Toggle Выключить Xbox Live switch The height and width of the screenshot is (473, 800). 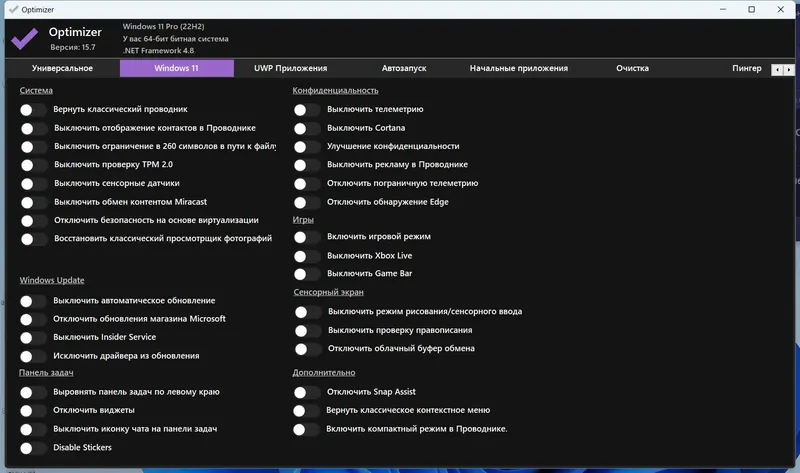pos(307,256)
